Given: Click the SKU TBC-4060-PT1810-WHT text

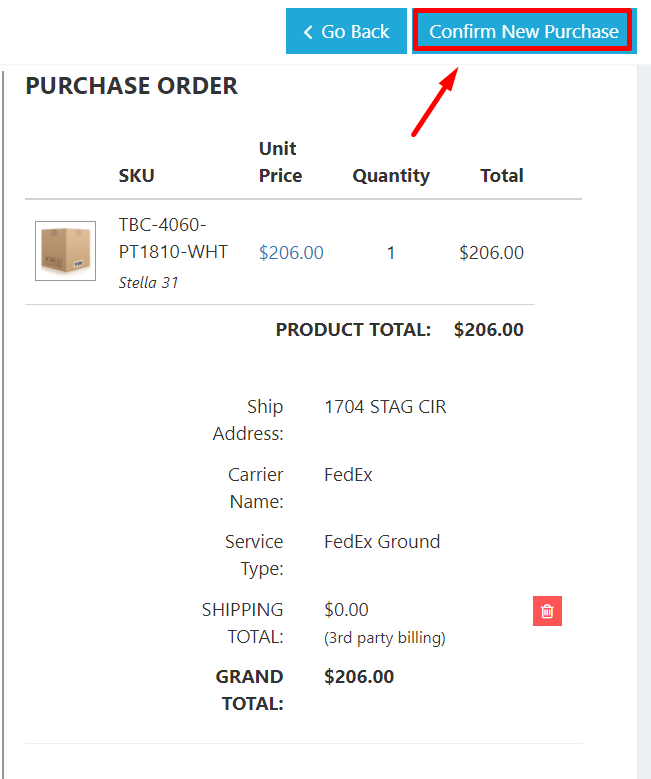Looking at the screenshot, I should [x=173, y=238].
